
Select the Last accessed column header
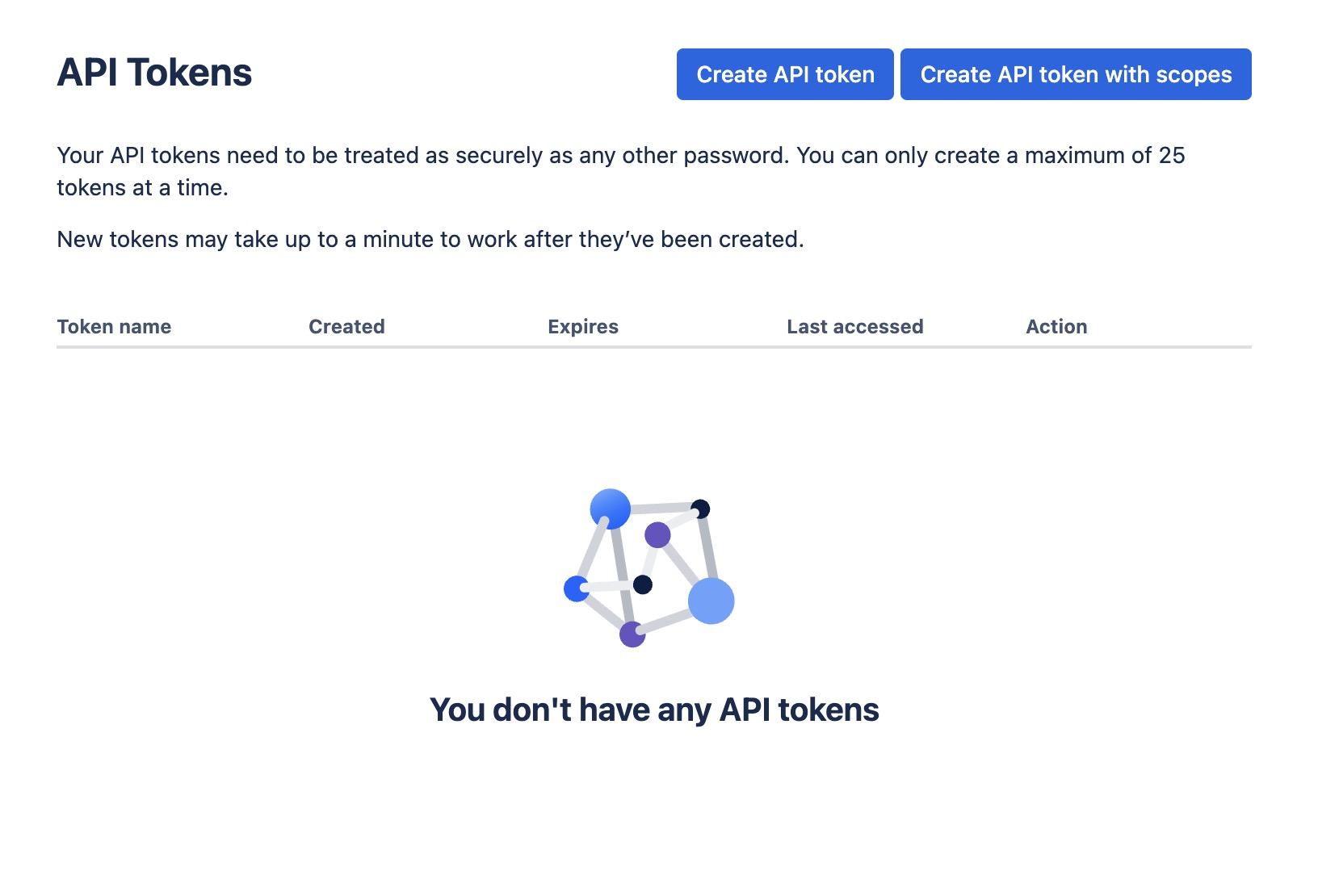point(854,326)
